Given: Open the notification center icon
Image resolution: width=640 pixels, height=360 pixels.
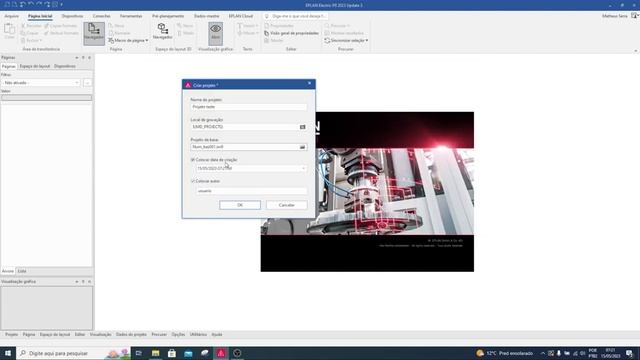Looking at the screenshot, I should (629, 353).
